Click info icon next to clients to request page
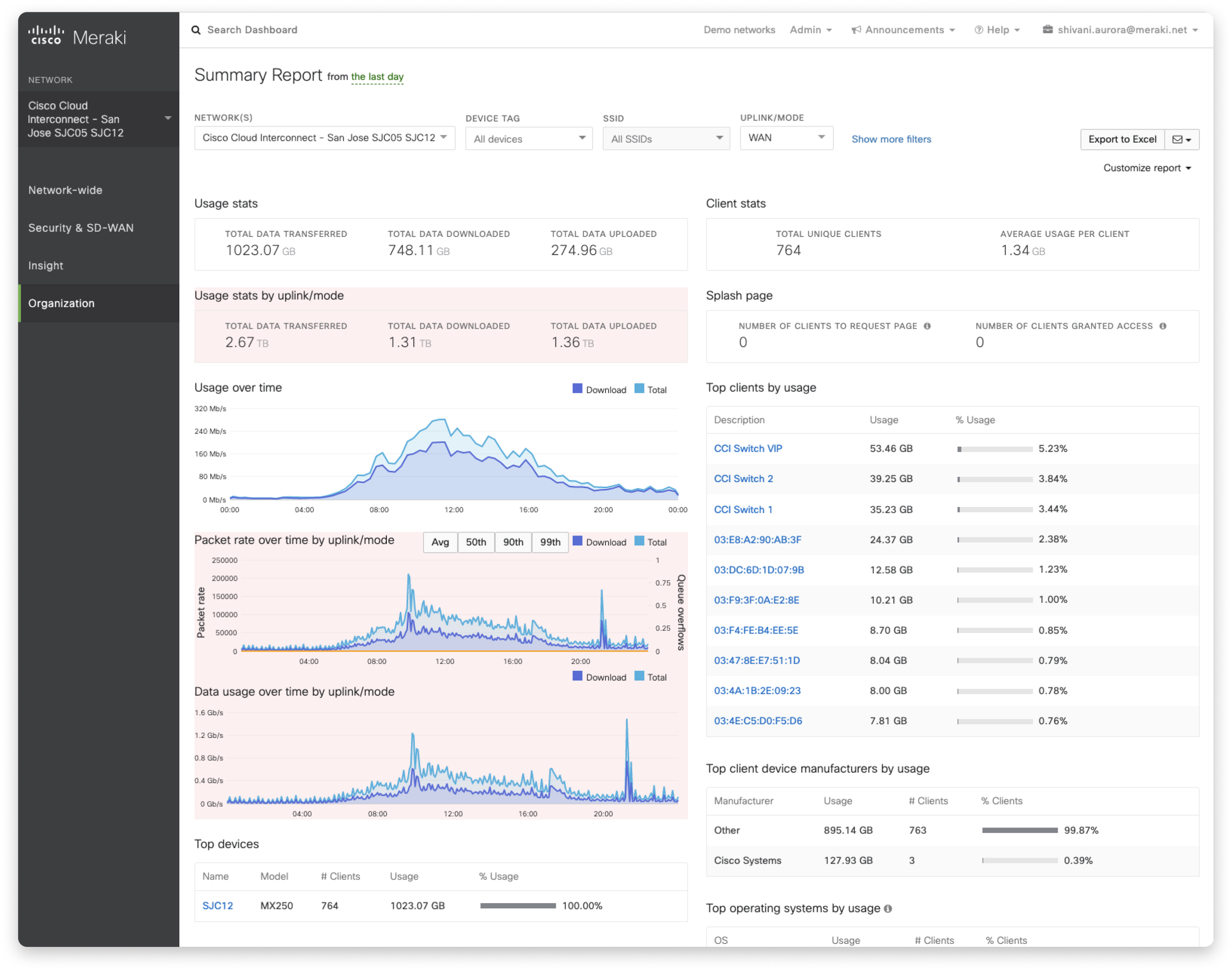This screenshot has width=1232, height=971. tap(927, 326)
